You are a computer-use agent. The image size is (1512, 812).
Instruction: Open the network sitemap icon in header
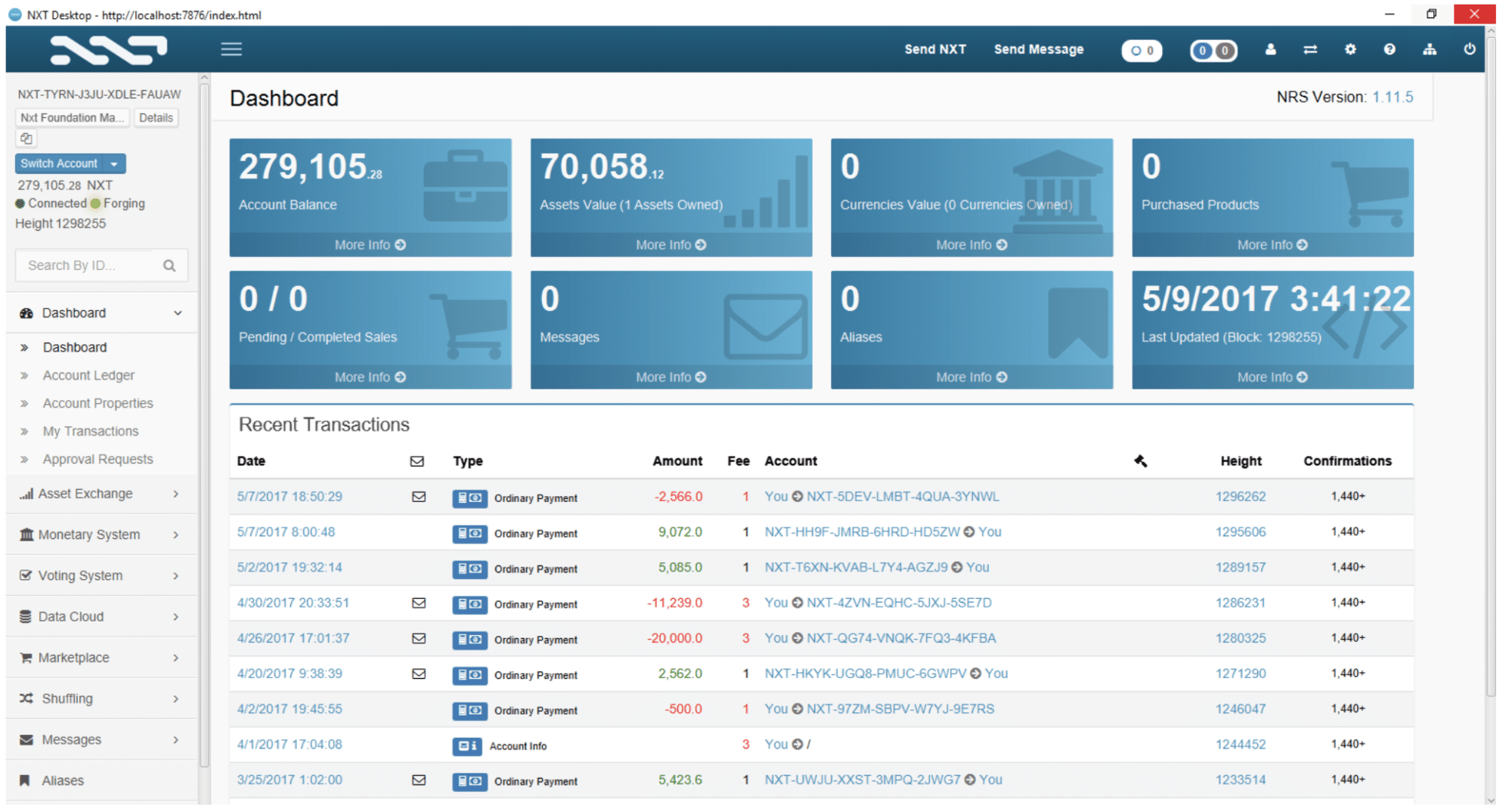coord(1430,49)
